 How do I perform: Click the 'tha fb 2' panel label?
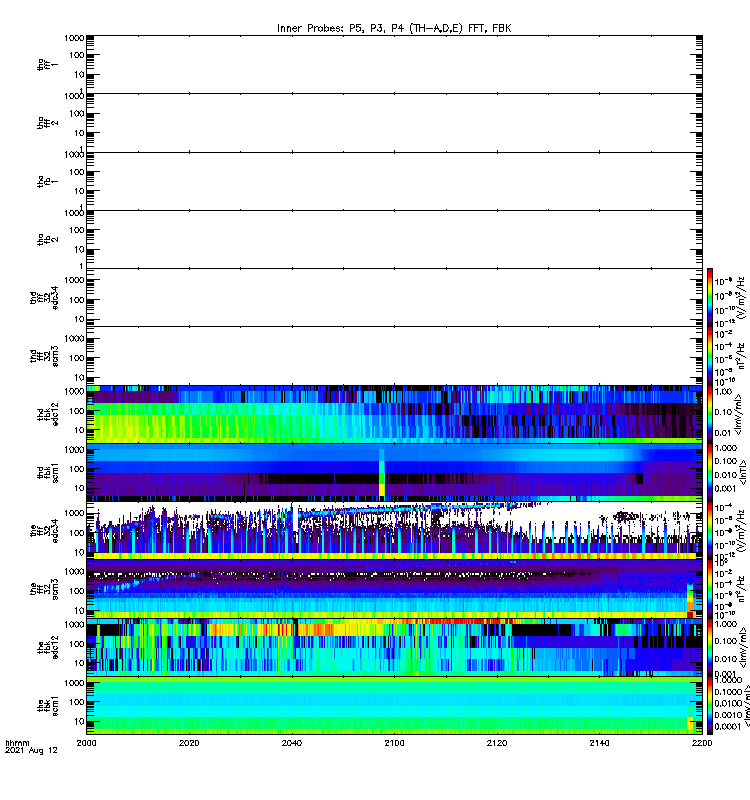click(47, 239)
